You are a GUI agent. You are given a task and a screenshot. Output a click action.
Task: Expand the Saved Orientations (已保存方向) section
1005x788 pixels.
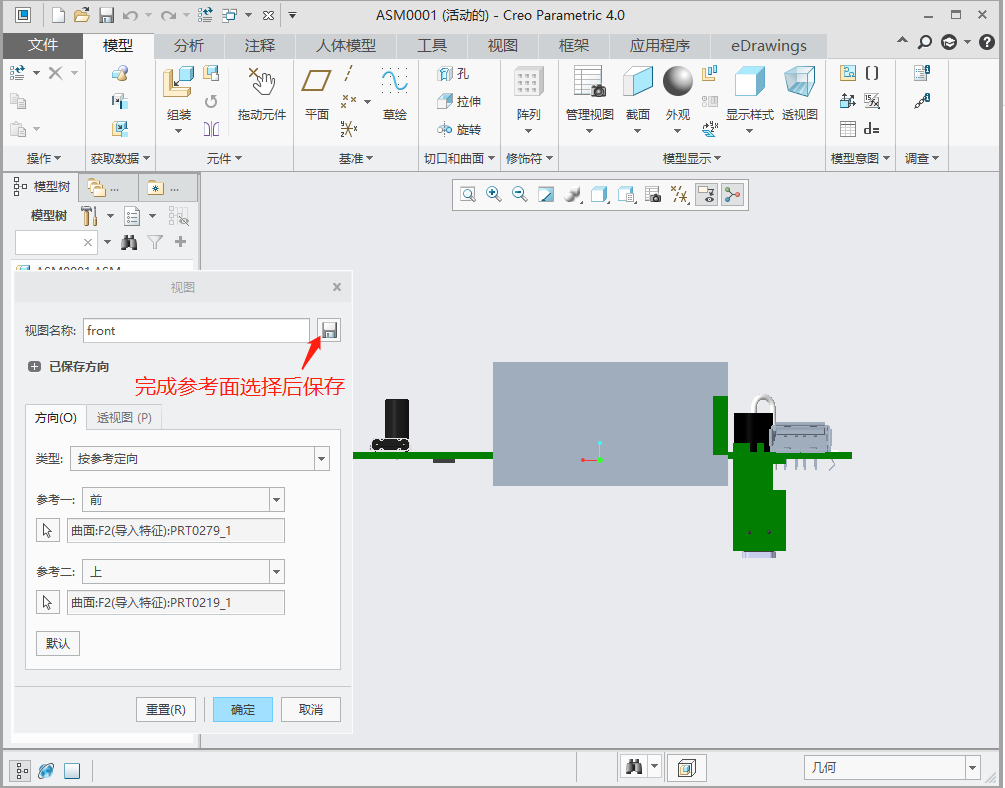pyautogui.click(x=35, y=367)
